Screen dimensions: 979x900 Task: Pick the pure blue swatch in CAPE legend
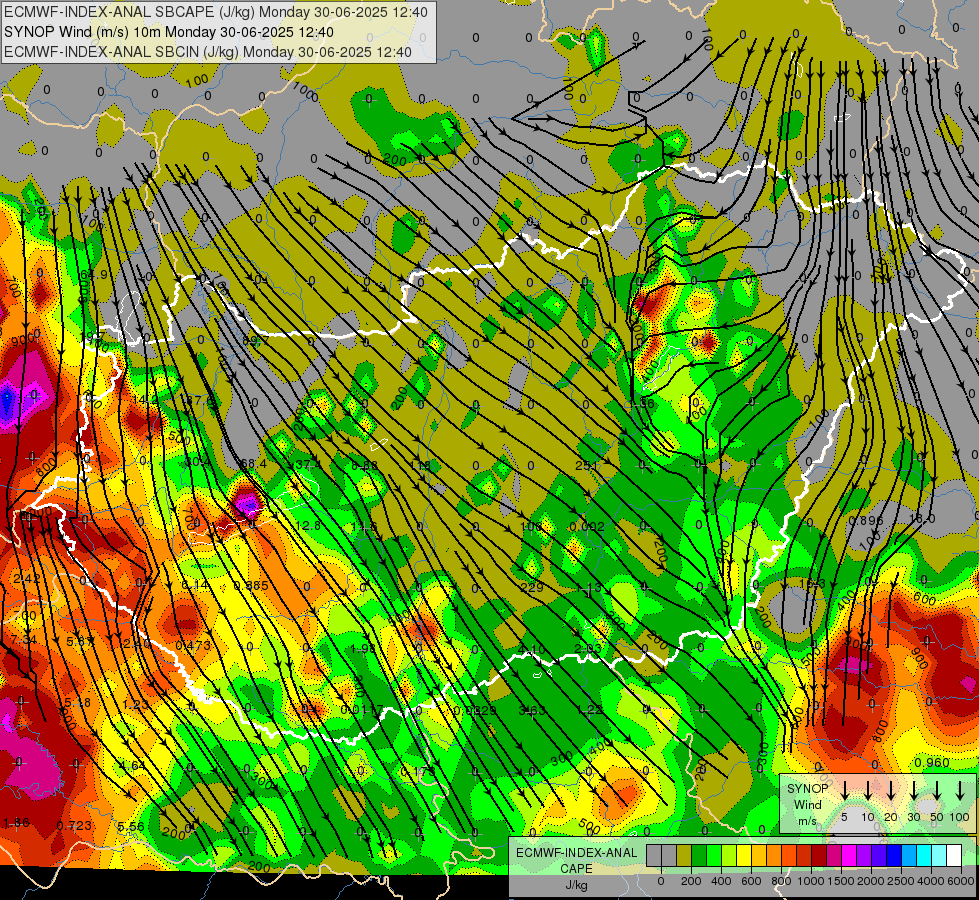click(x=894, y=856)
